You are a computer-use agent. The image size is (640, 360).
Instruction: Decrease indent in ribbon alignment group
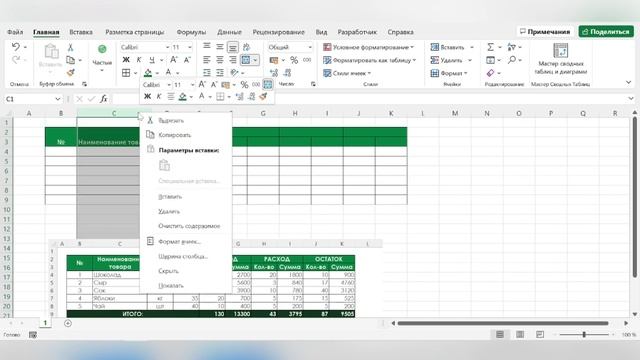pyautogui.click(x=207, y=73)
